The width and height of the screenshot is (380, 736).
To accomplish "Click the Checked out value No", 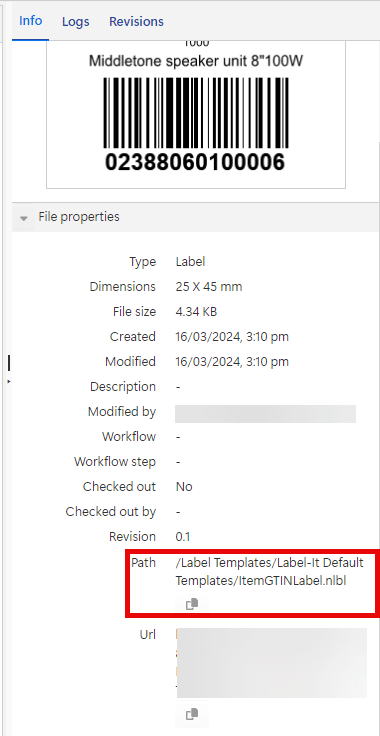I will (184, 486).
